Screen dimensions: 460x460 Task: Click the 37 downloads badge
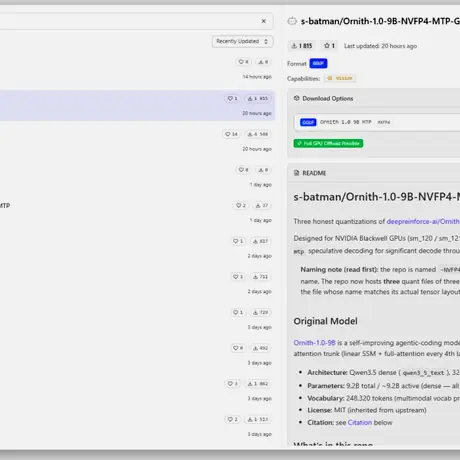click(262, 205)
